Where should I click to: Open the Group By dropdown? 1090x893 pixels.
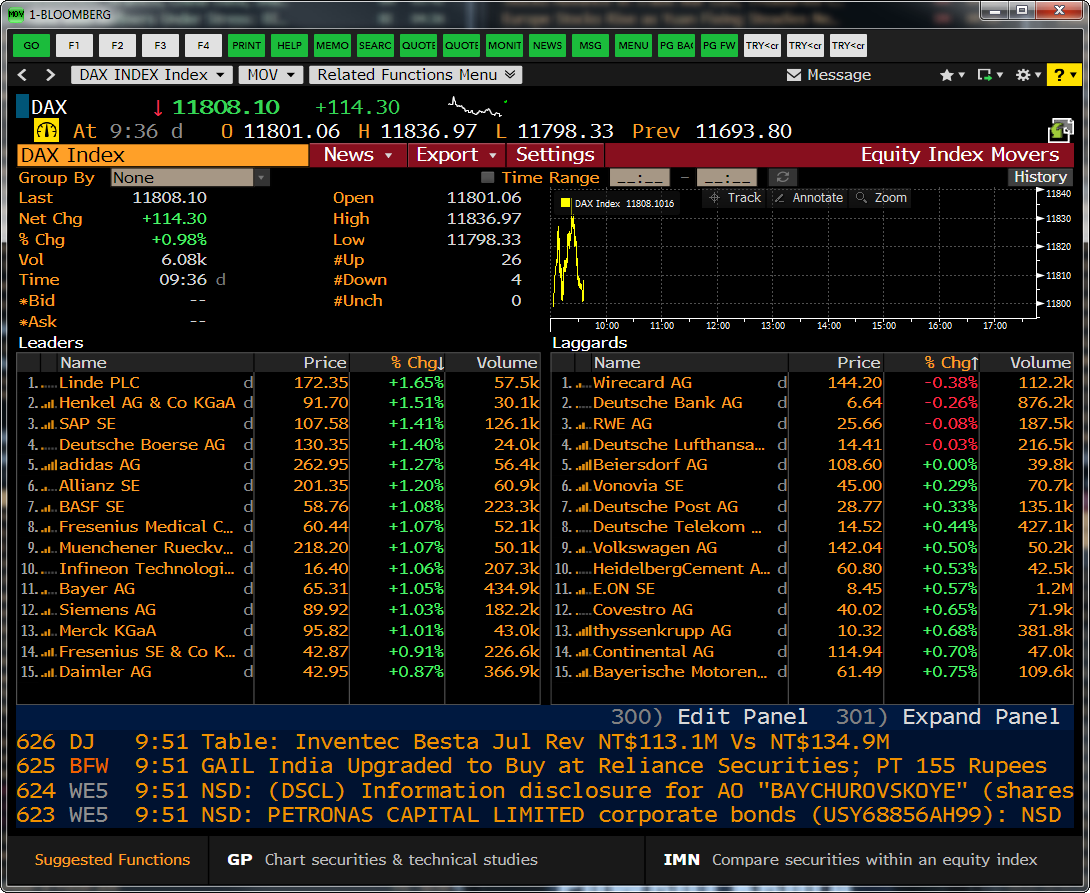(190, 178)
